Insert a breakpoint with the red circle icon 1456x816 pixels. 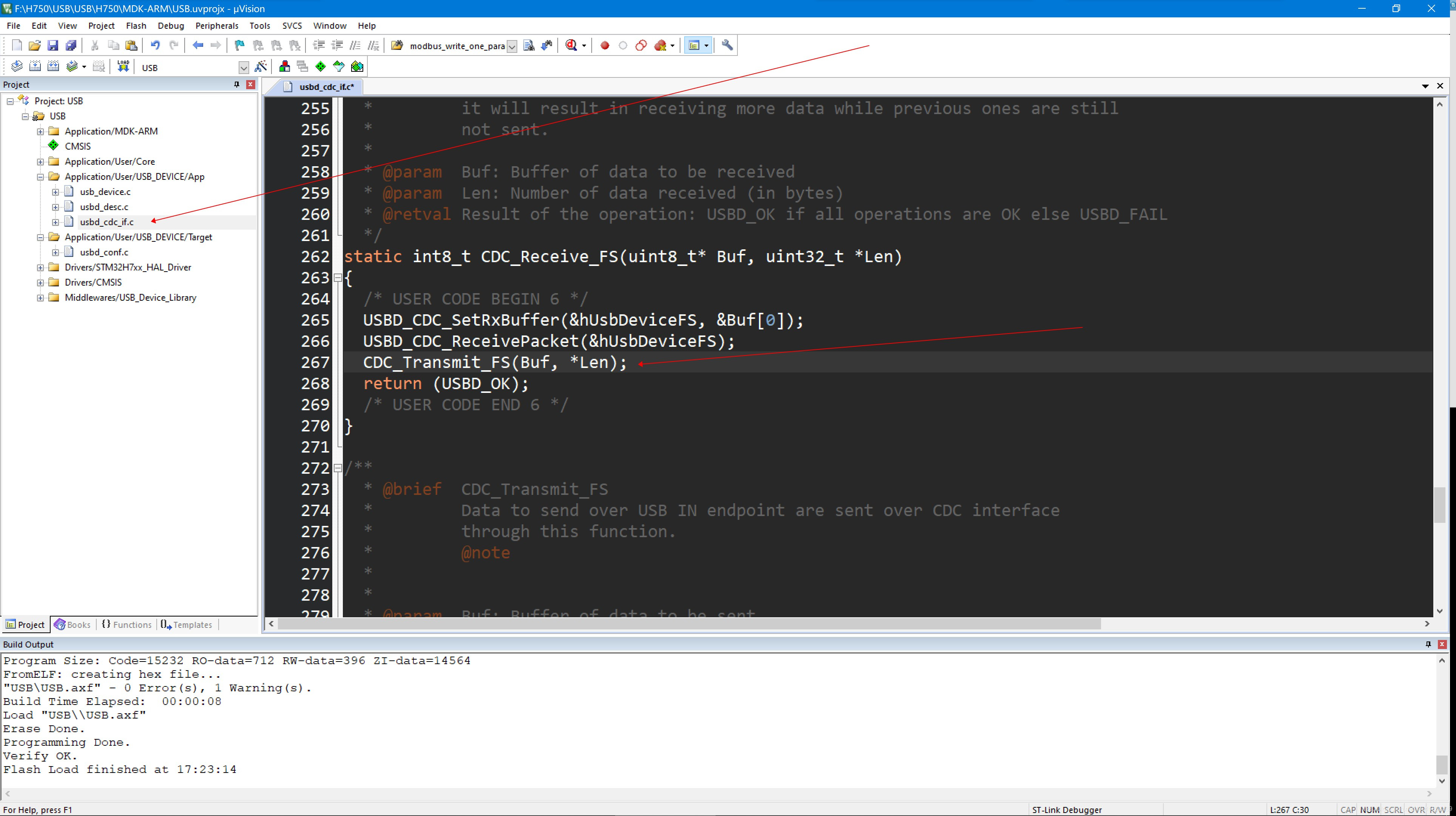pos(605,45)
